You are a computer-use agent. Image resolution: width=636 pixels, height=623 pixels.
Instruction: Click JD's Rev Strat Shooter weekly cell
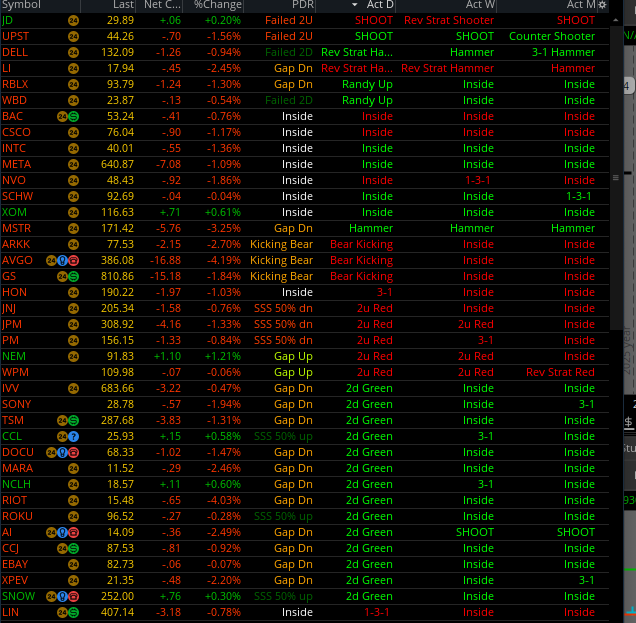(449, 21)
